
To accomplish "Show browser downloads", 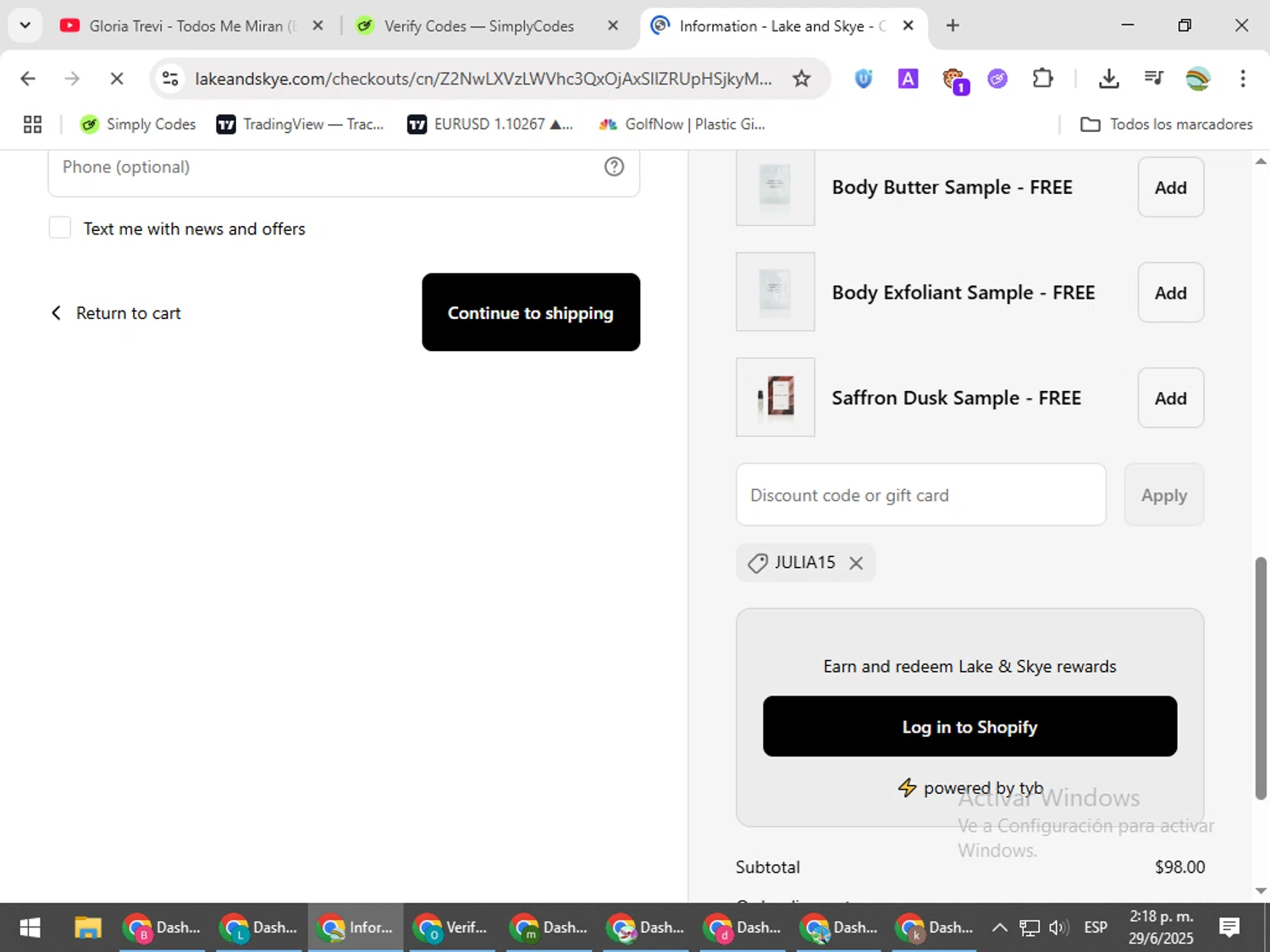I will 1108,79.
